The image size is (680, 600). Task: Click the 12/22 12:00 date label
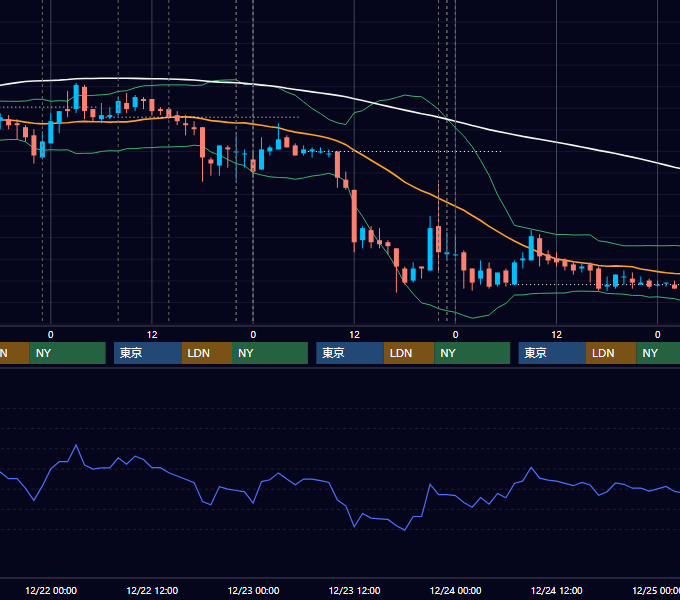point(152,590)
